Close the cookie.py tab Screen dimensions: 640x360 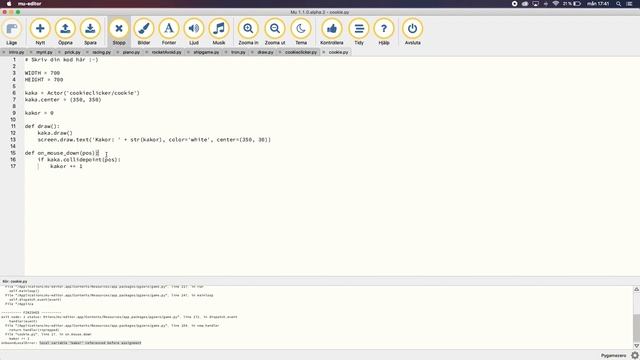tap(324, 52)
